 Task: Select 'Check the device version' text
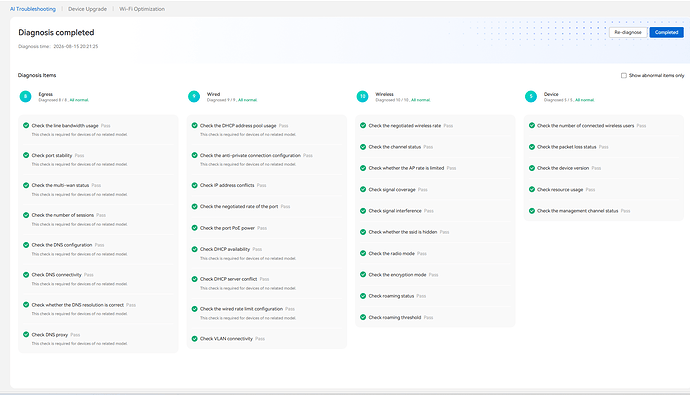click(563, 168)
